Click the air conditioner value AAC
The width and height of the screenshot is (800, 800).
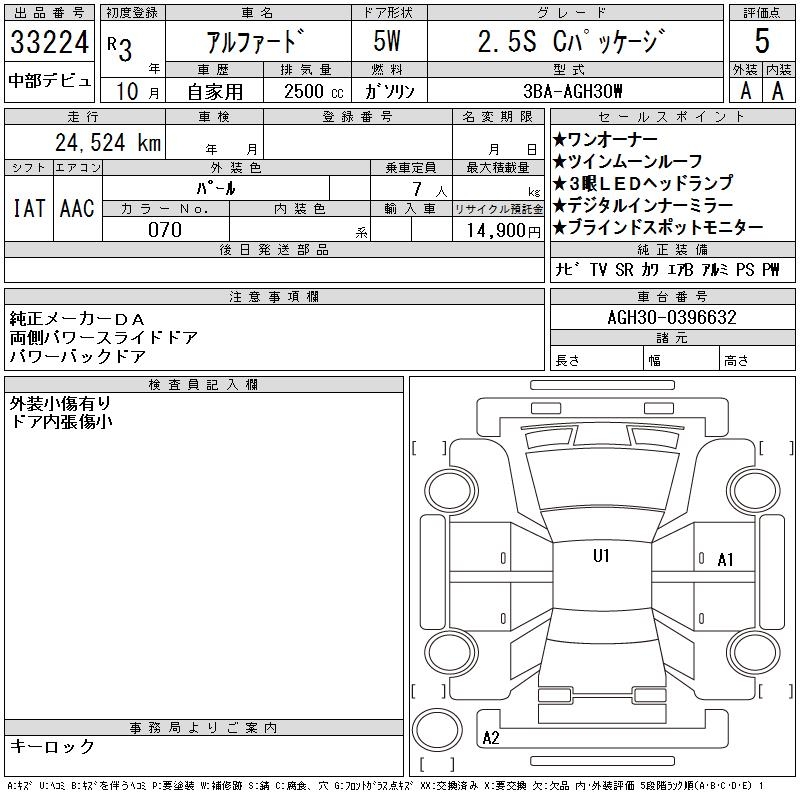77,208
